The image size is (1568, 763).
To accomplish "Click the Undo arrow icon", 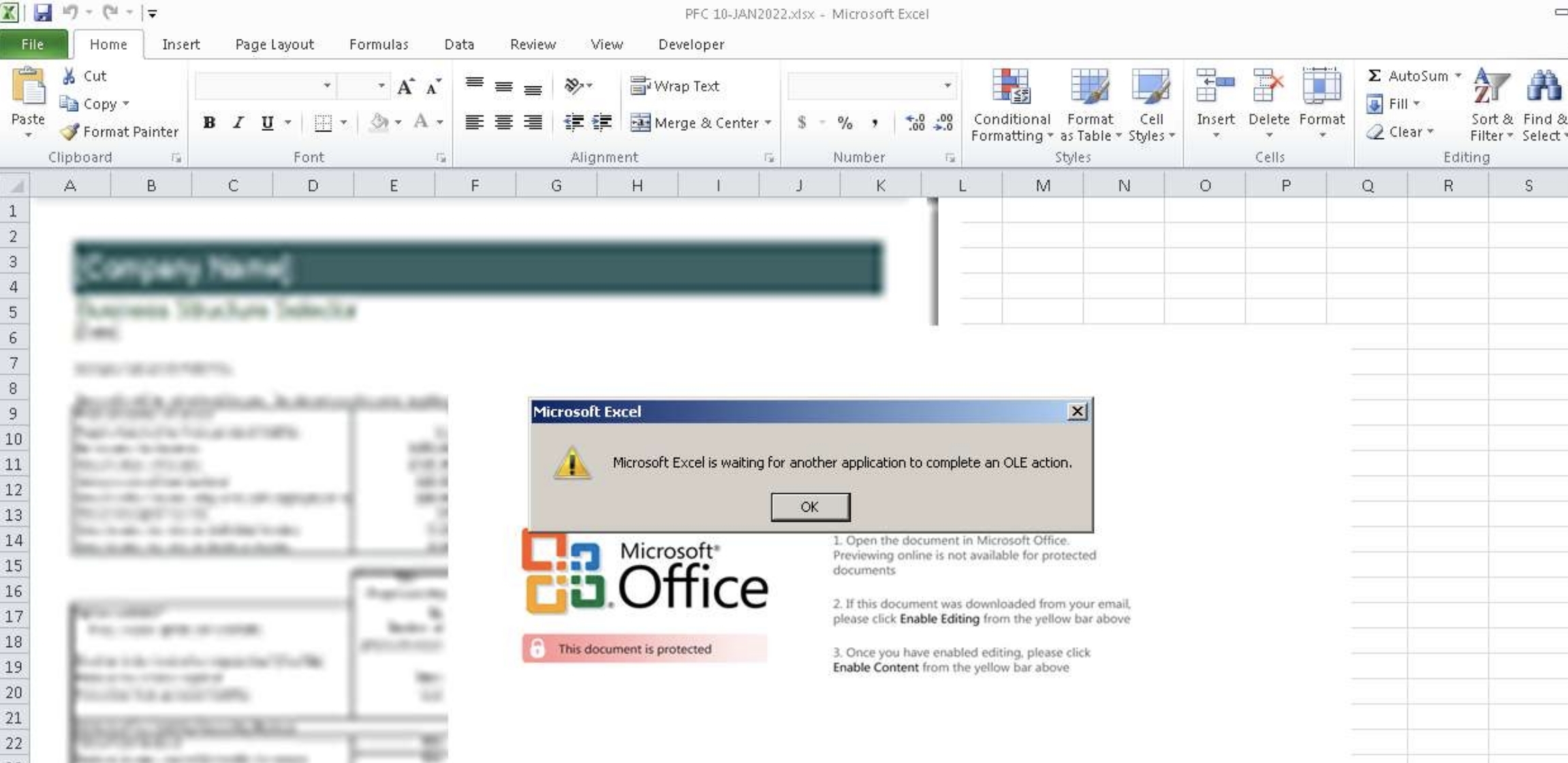I will [x=70, y=12].
